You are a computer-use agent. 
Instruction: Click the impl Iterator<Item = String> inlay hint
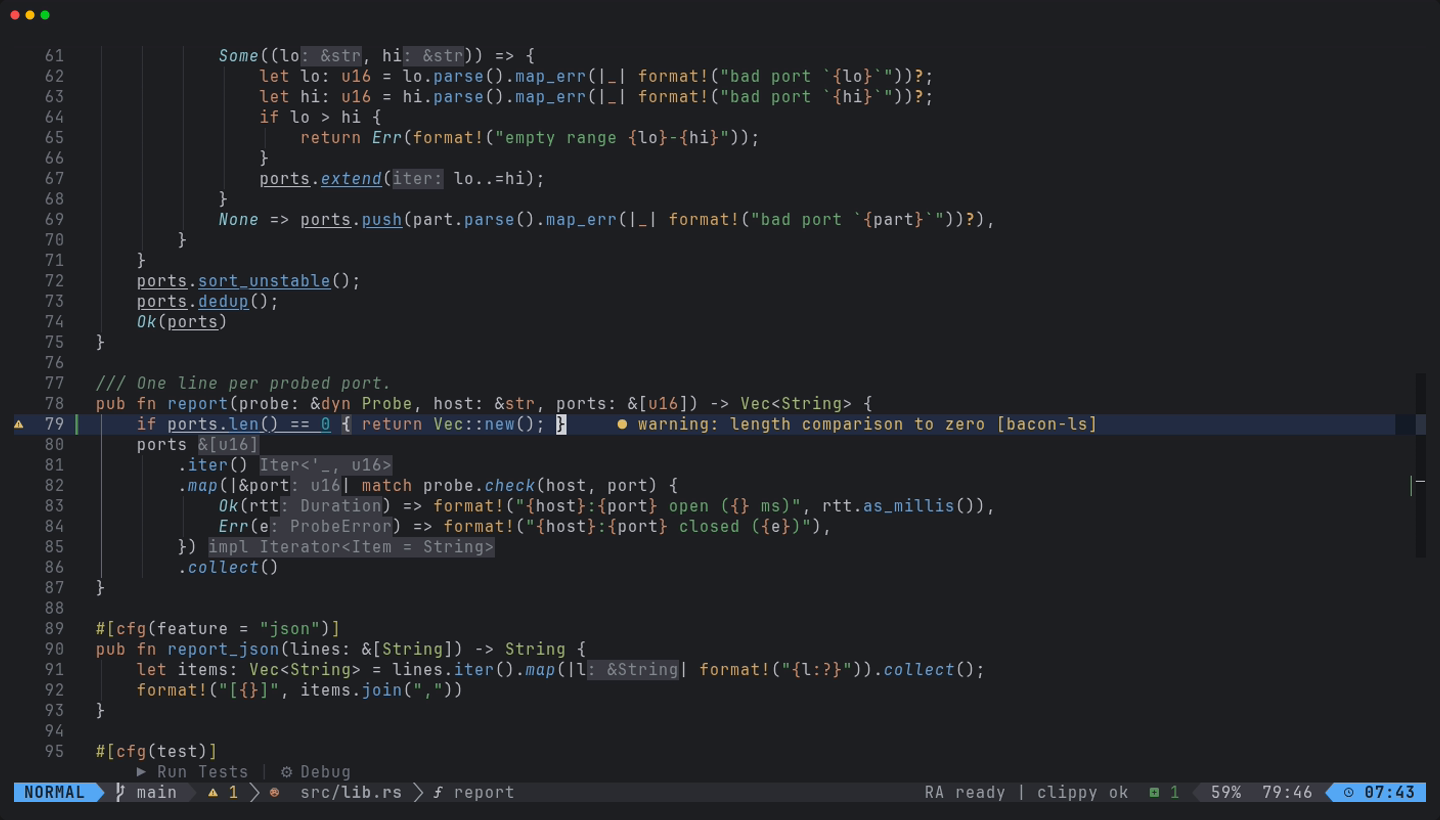pyautogui.click(x=351, y=547)
